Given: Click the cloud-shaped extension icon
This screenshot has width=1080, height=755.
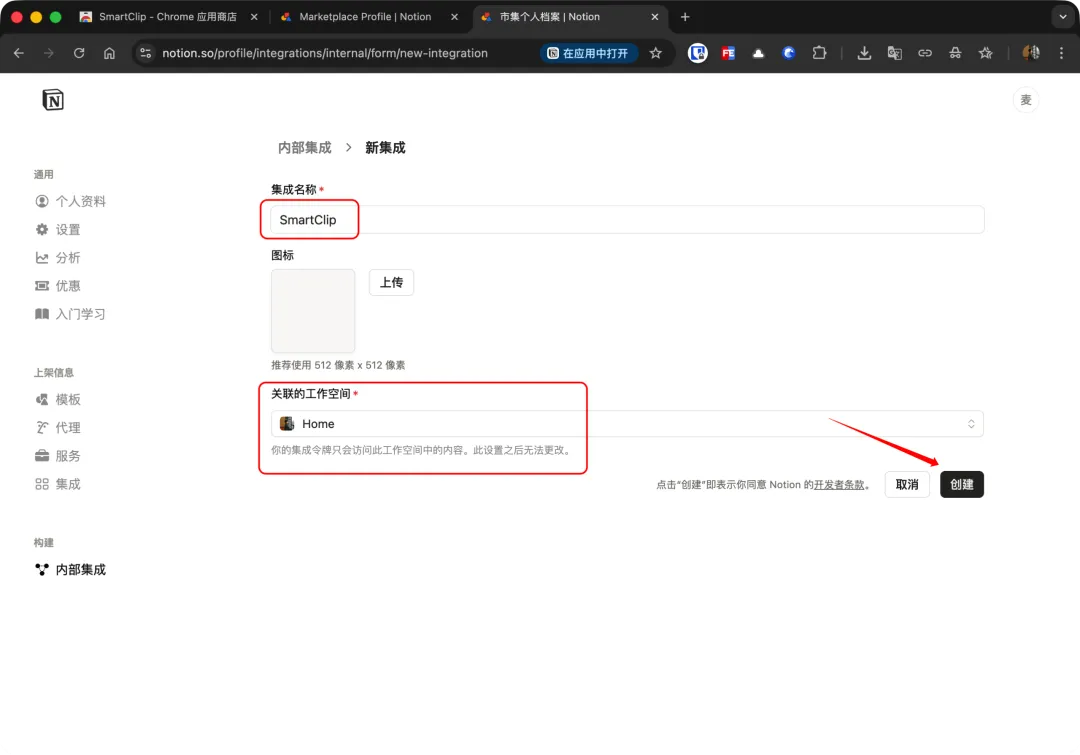Looking at the screenshot, I should point(758,53).
